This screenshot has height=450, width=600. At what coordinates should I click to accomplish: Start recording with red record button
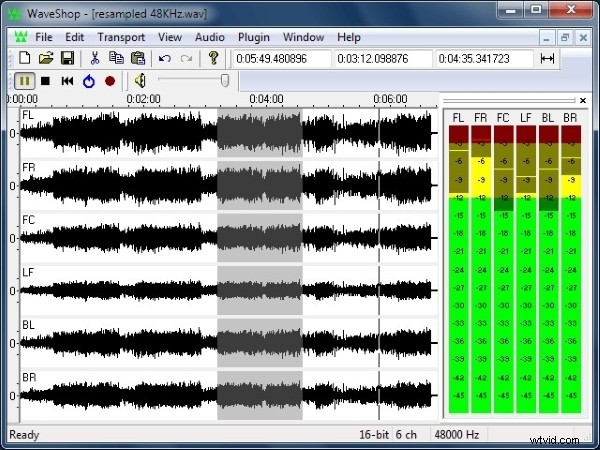(x=110, y=81)
